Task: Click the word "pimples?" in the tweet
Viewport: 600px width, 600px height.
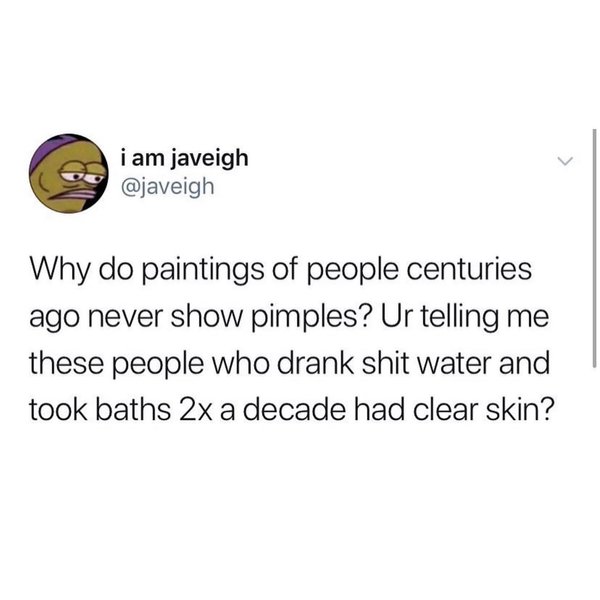Action: [x=310, y=318]
